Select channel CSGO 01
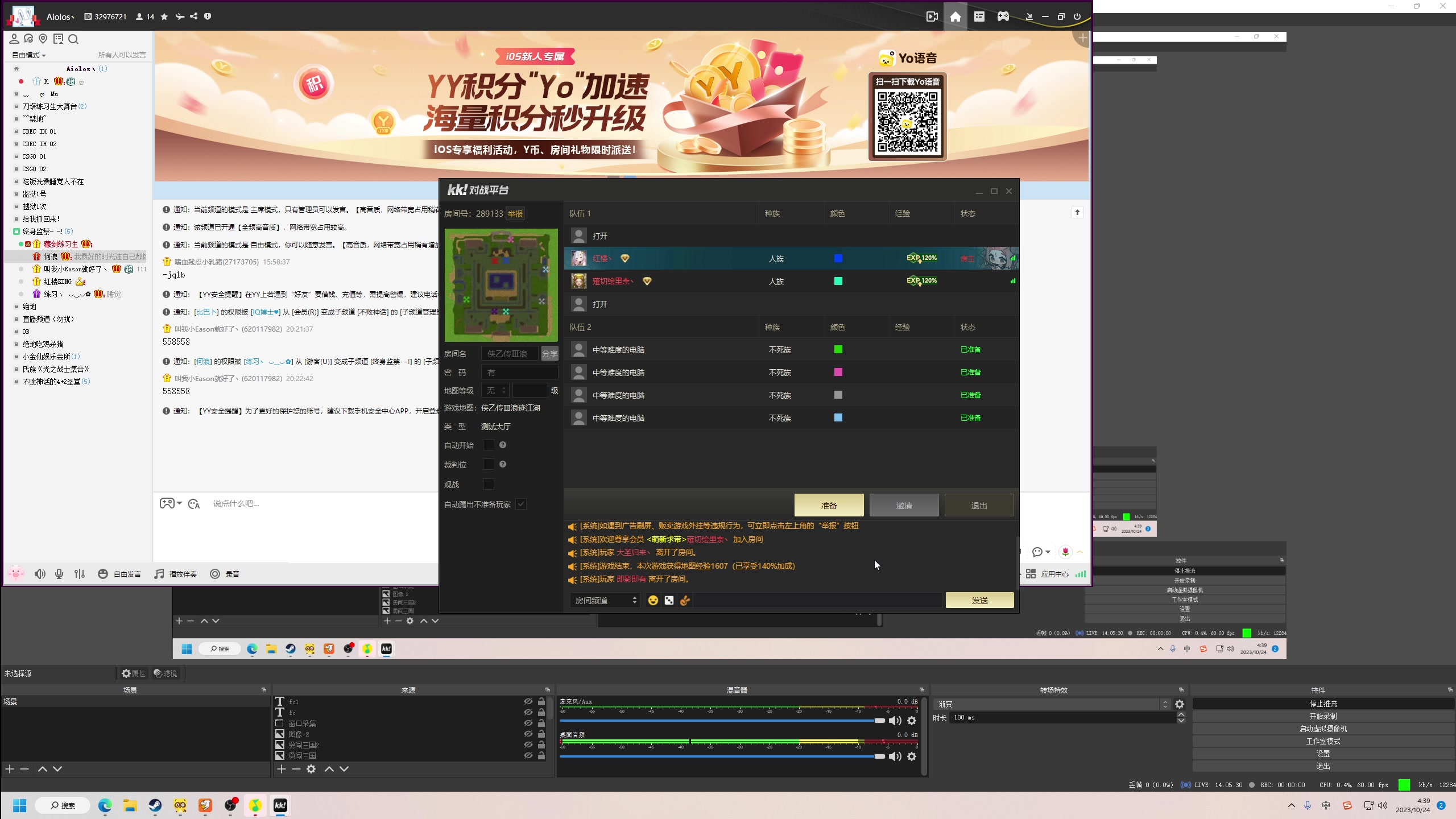The height and width of the screenshot is (819, 1456). point(34,156)
